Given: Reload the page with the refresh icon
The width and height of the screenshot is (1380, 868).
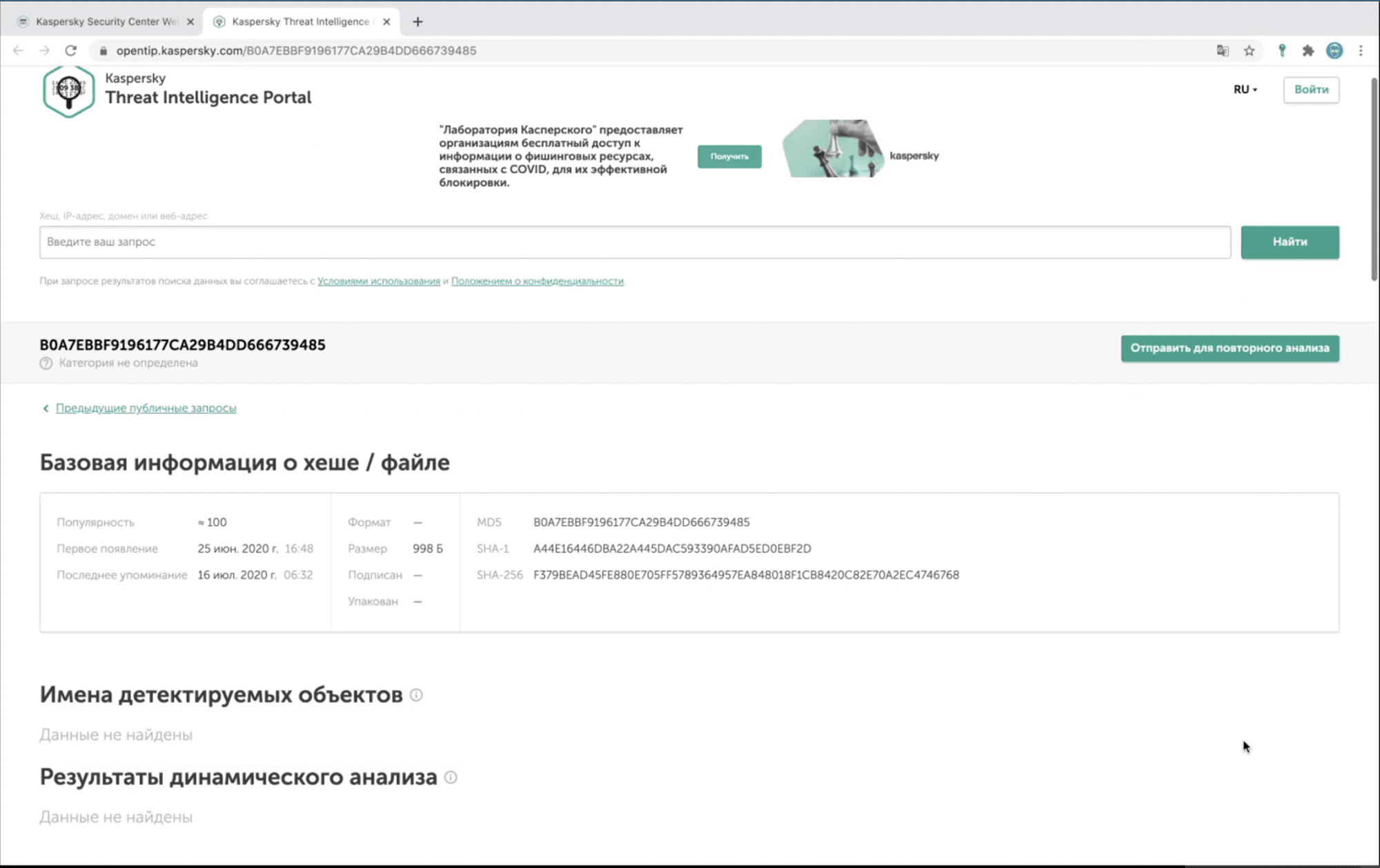Looking at the screenshot, I should tap(70, 50).
